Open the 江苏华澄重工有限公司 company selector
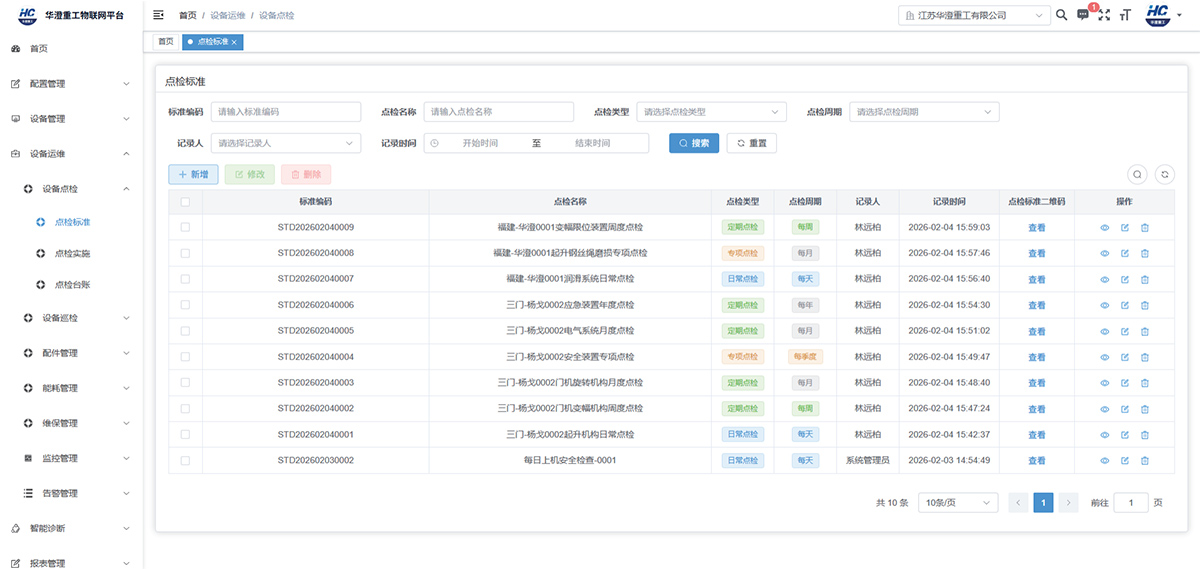The image size is (1200, 570). pos(974,15)
